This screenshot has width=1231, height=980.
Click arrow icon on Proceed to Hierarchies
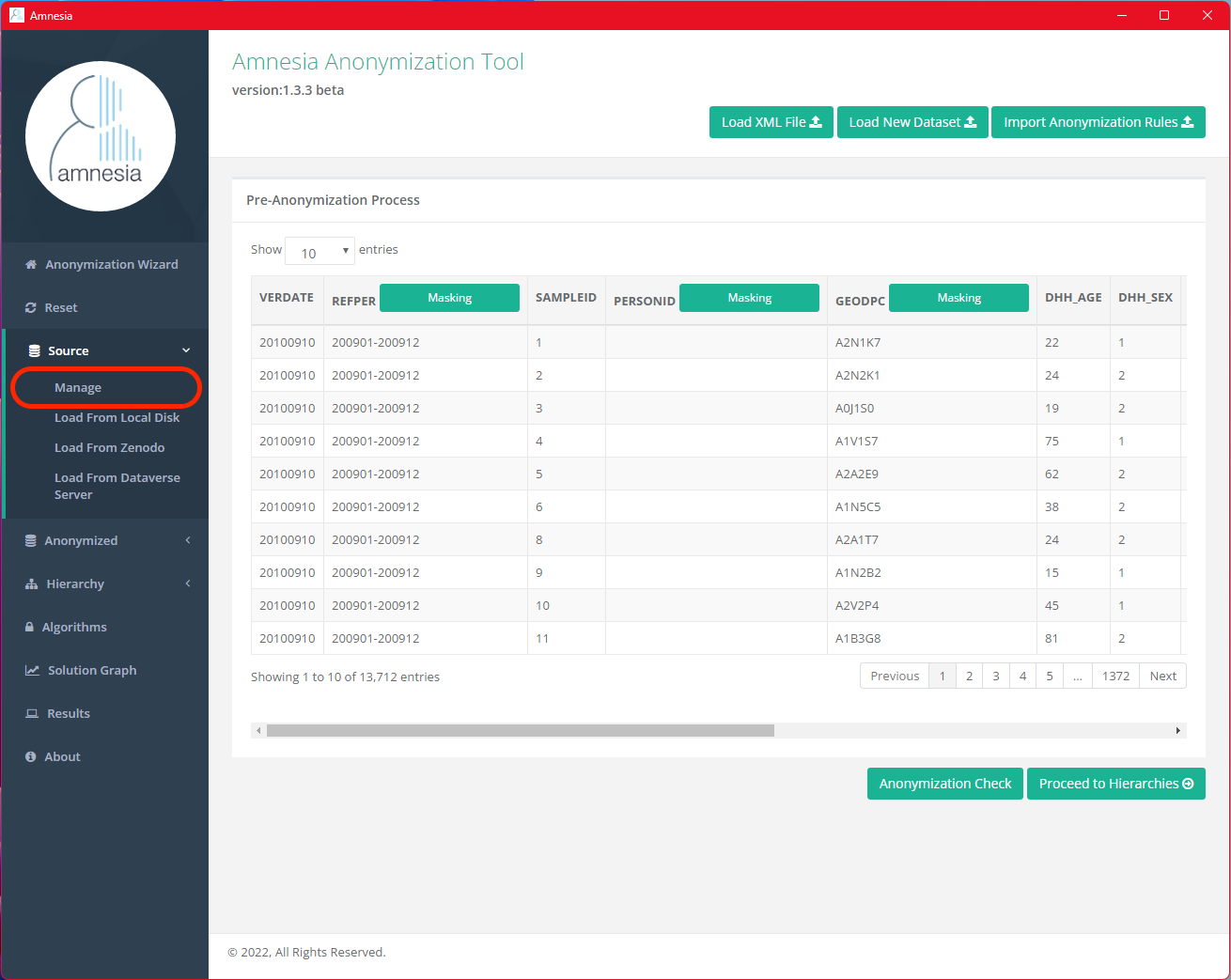click(1188, 784)
